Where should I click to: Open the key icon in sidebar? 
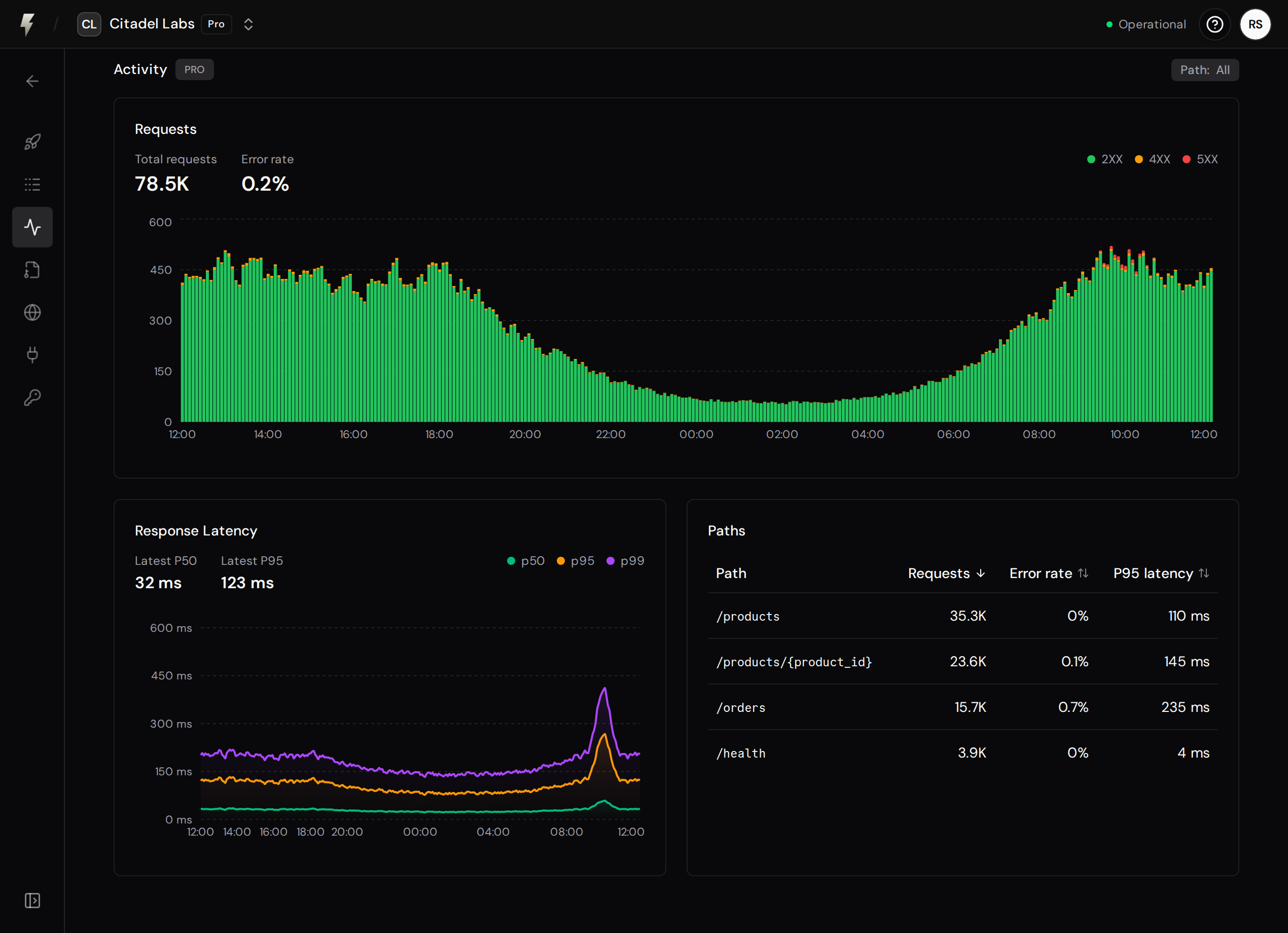32,398
